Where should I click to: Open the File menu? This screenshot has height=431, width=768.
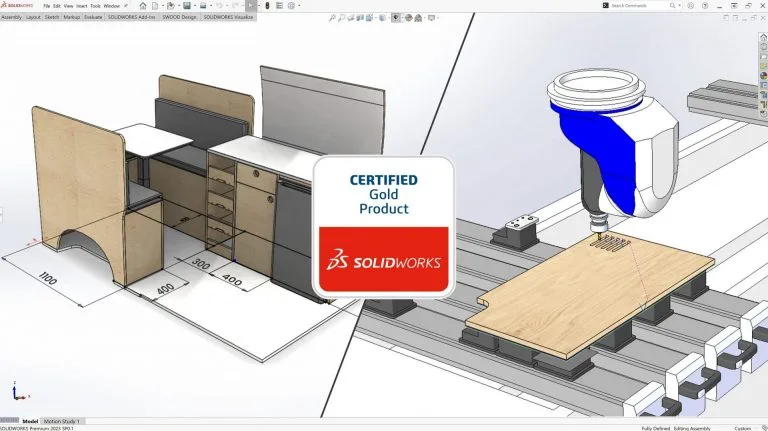47,6
